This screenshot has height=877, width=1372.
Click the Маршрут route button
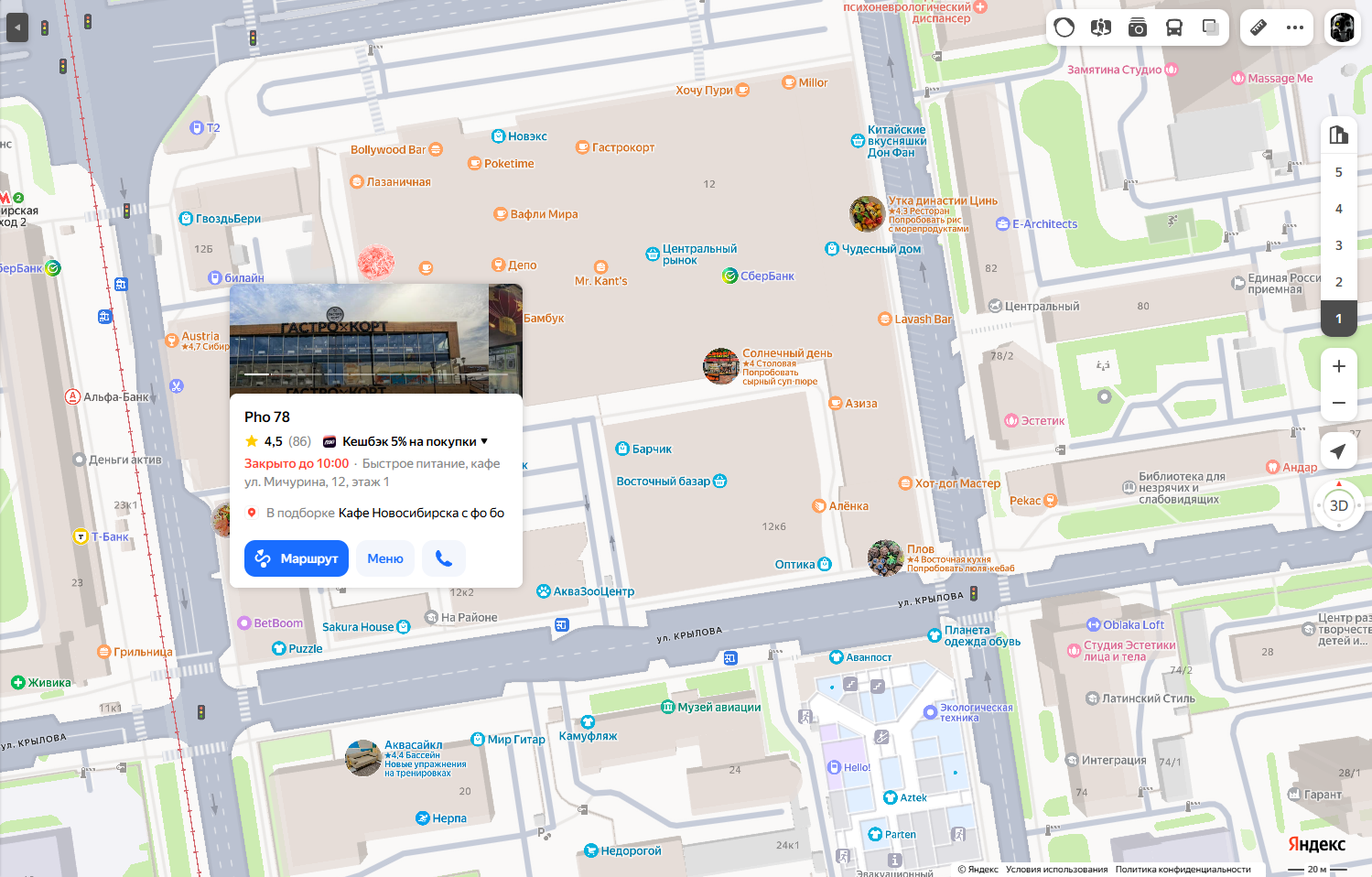[x=297, y=558]
